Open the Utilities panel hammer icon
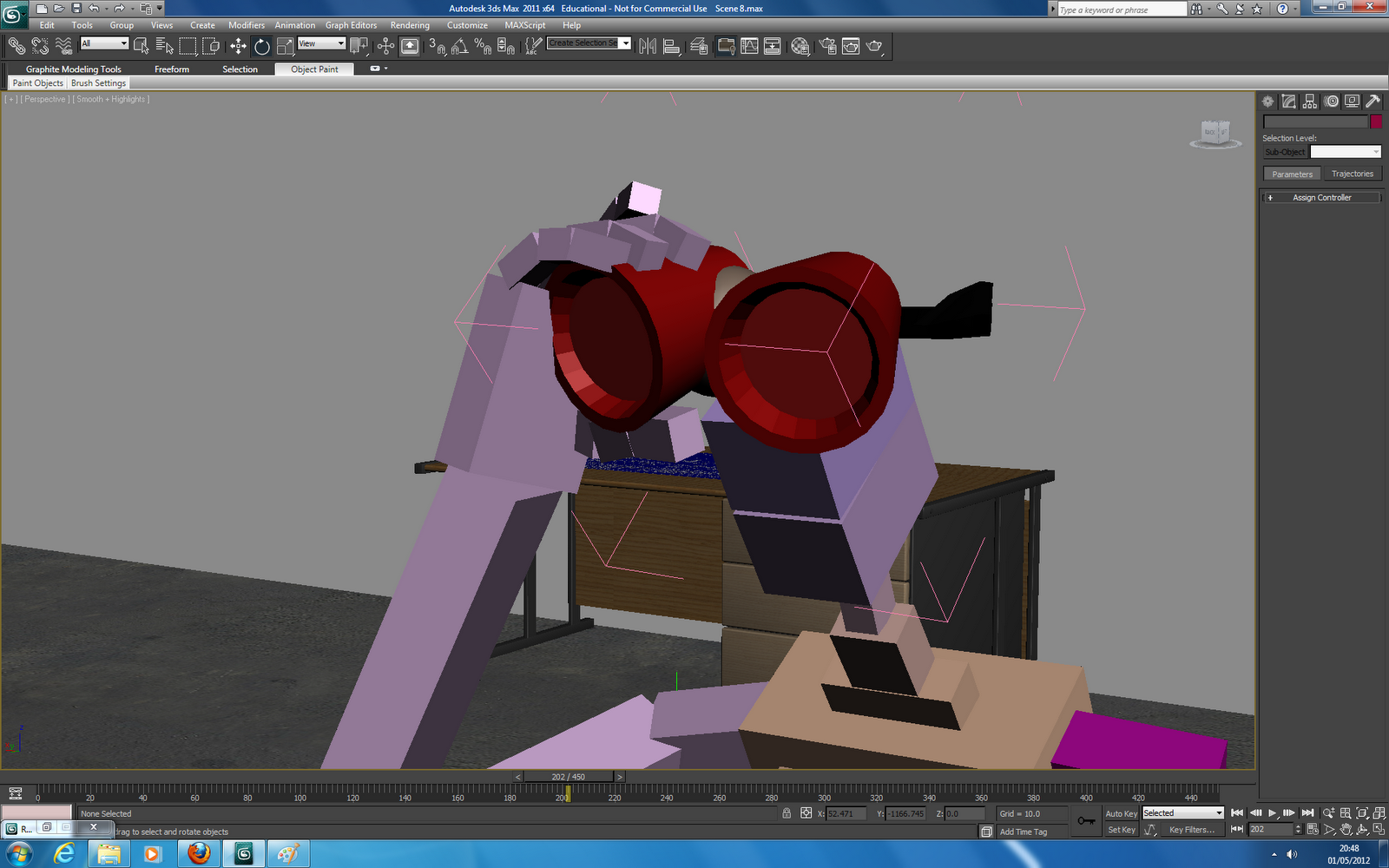Screen dimensions: 1389x868 point(1374,102)
